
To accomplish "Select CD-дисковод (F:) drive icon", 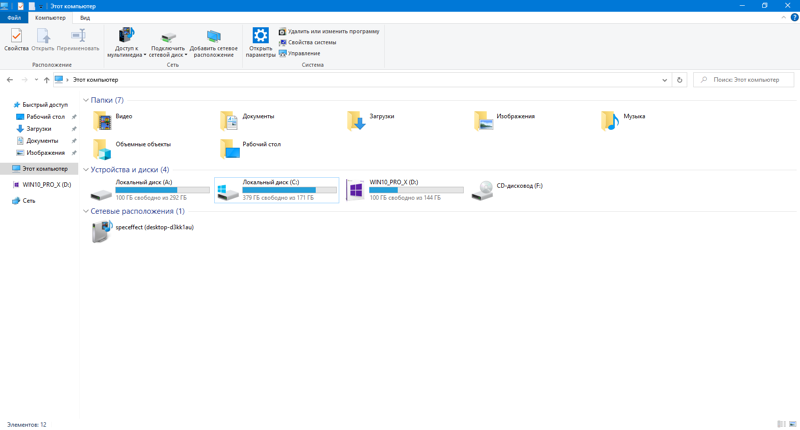I will click(482, 190).
